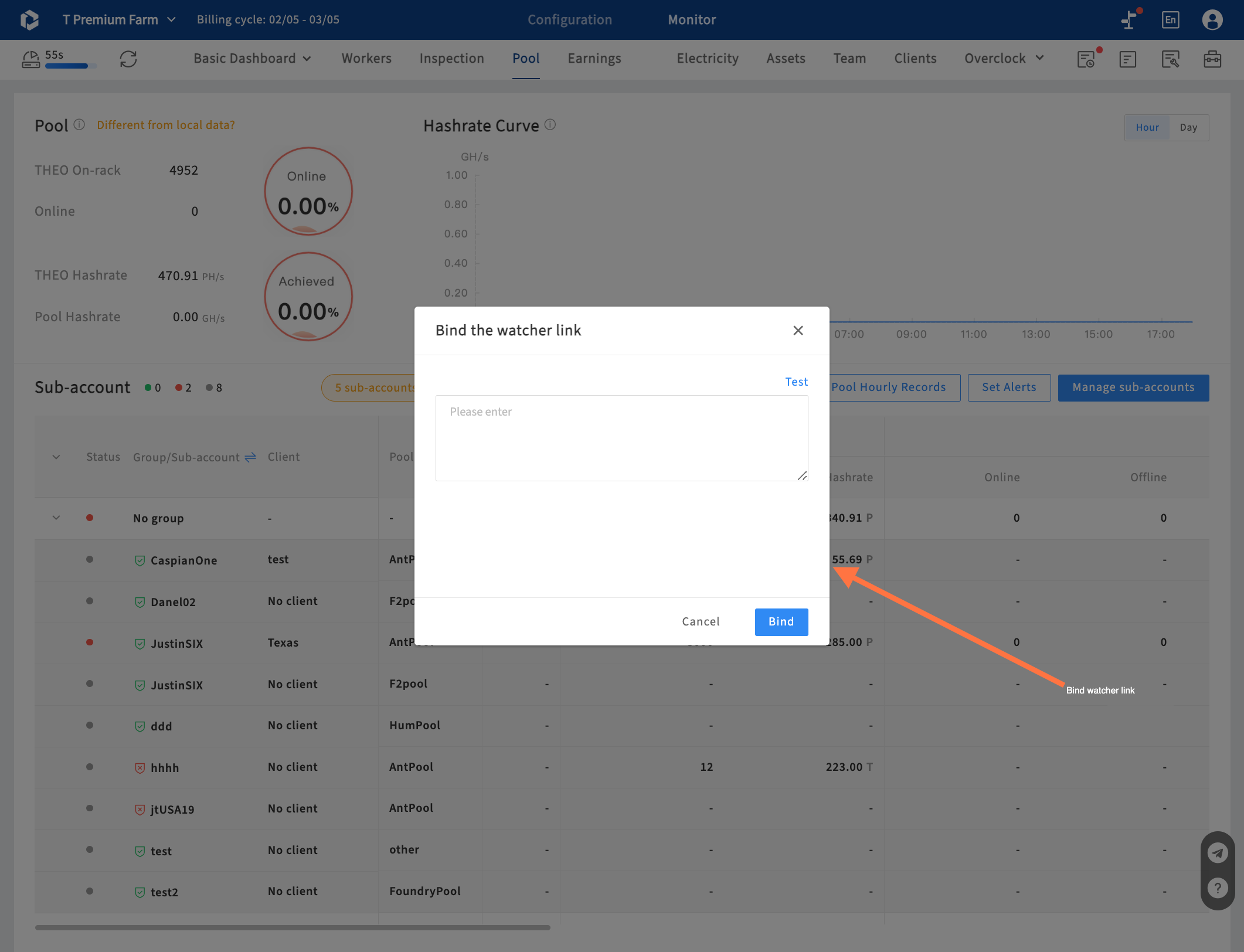The height and width of the screenshot is (952, 1244).
Task: Click 'Different from local data?' link
Action: [x=165, y=125]
